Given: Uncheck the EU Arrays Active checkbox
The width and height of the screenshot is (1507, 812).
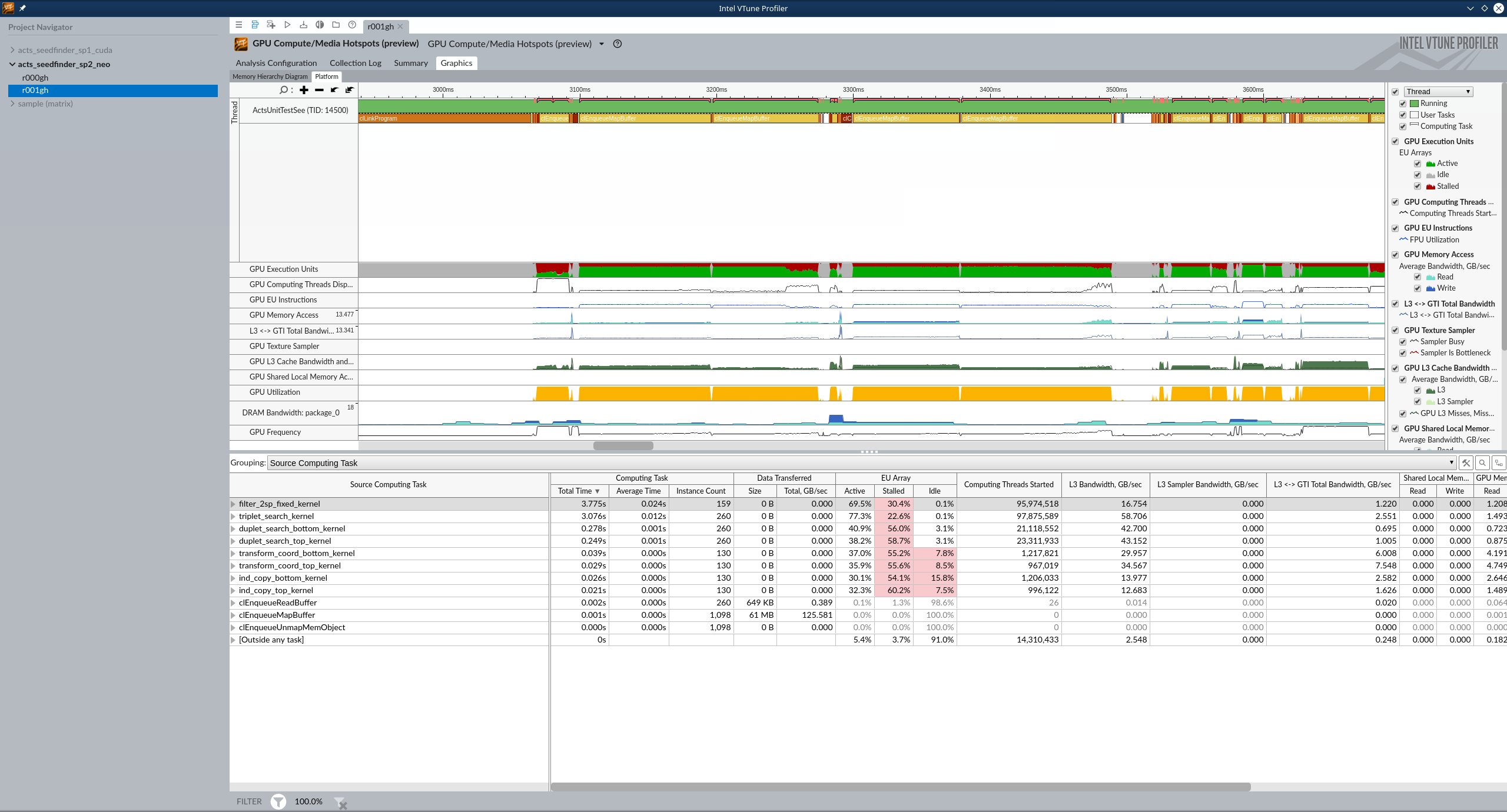Looking at the screenshot, I should point(1418,164).
